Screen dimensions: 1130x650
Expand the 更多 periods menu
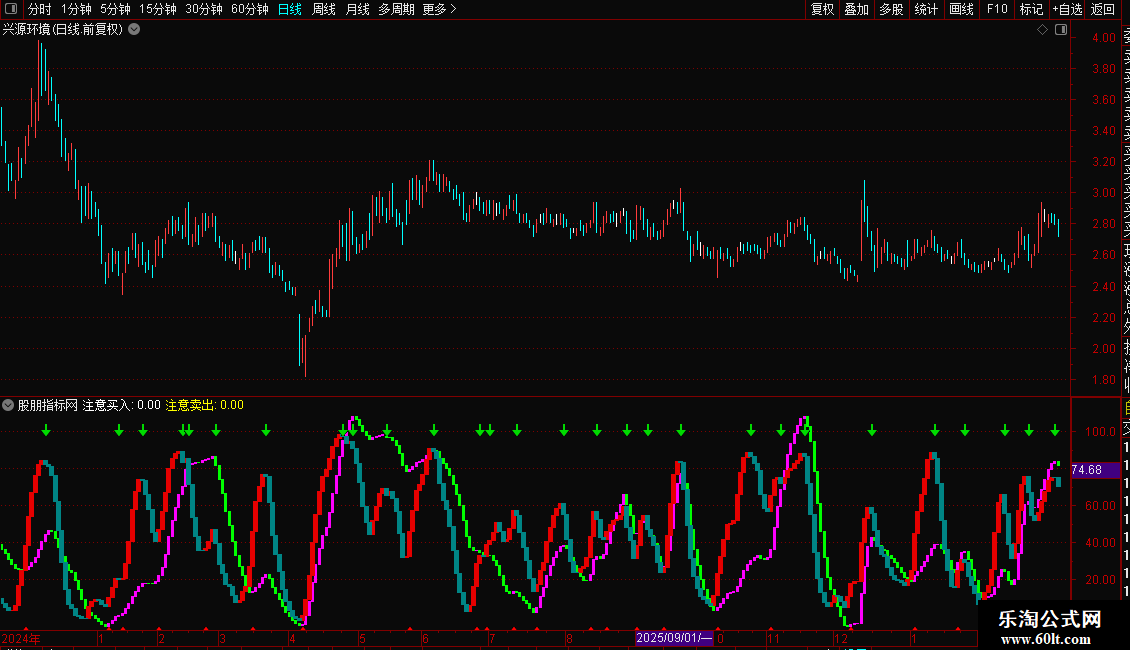click(439, 9)
